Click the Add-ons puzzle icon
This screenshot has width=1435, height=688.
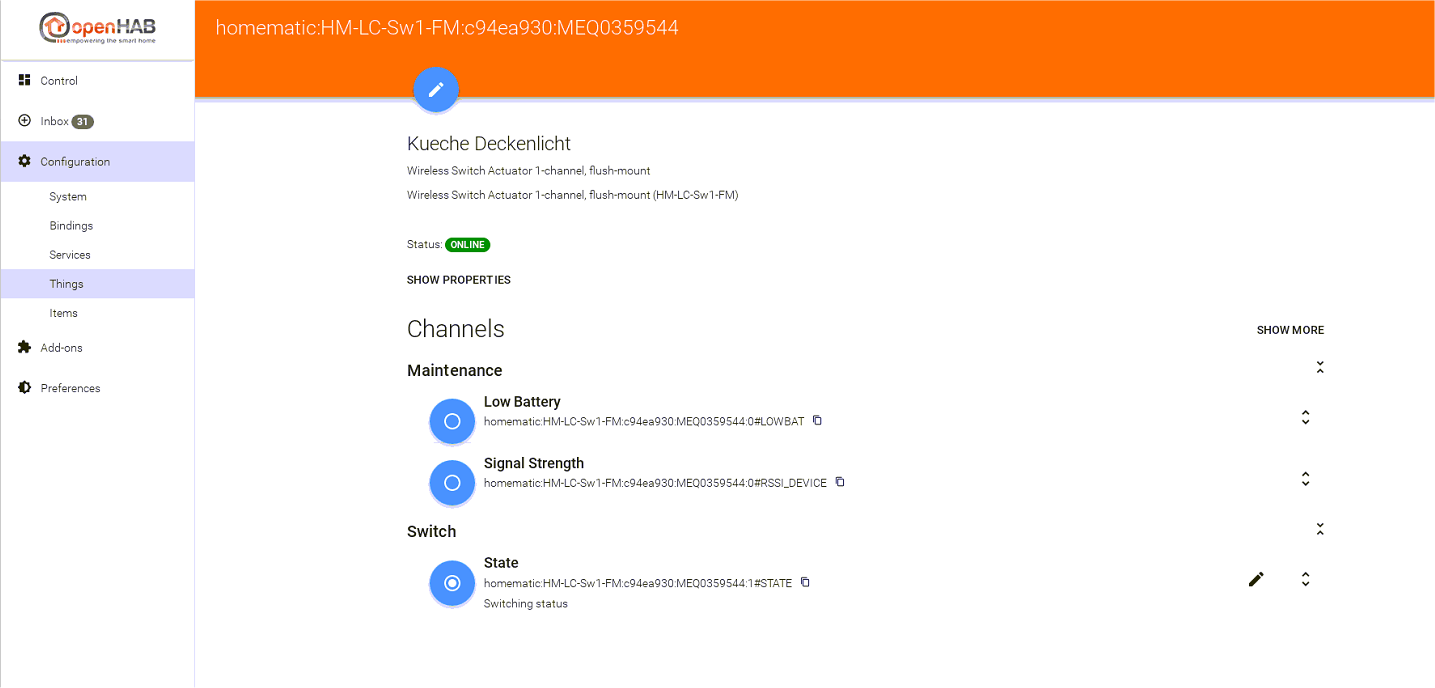pos(25,347)
